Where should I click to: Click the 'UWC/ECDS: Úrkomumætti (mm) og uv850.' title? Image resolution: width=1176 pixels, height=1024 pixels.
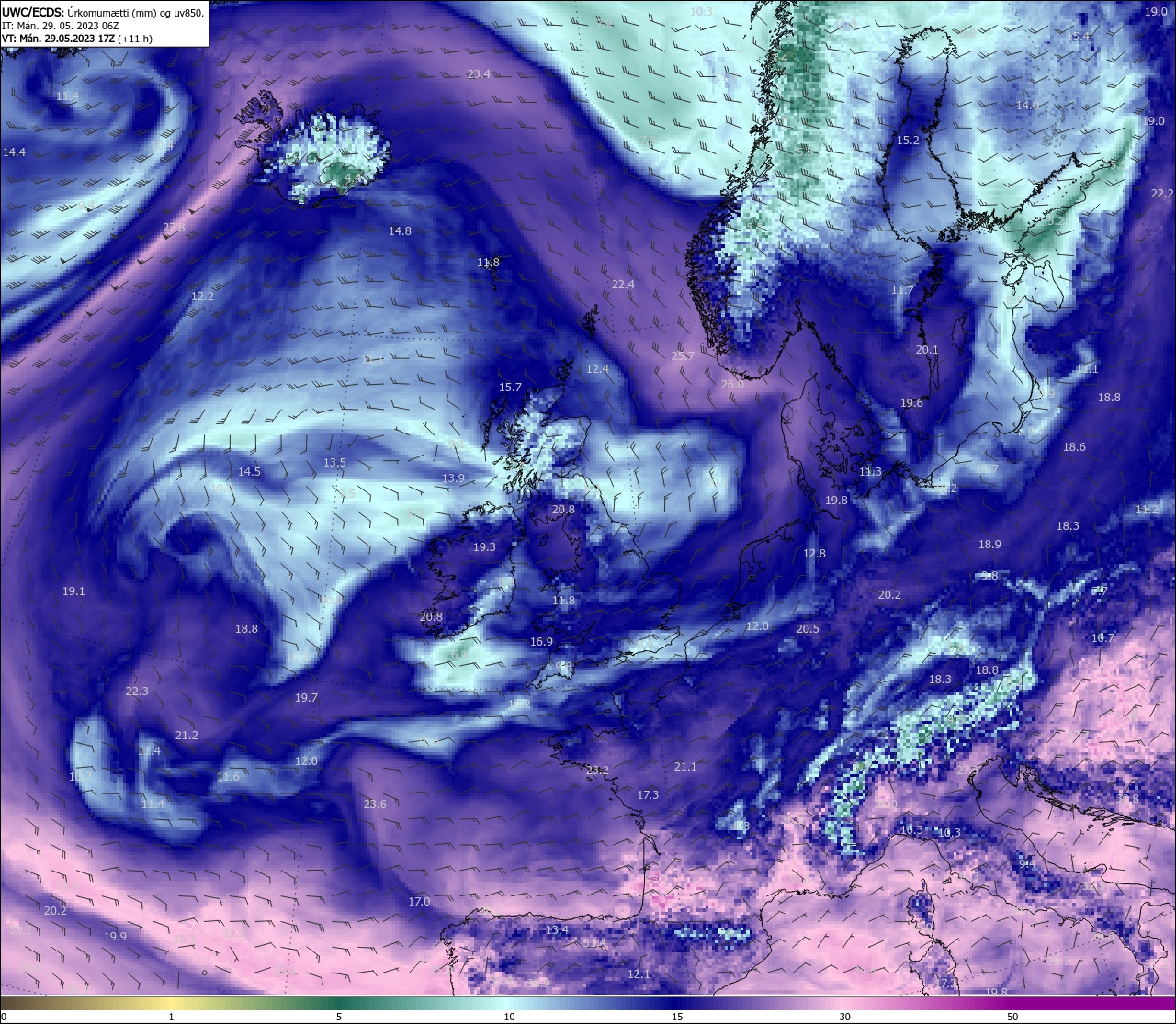pos(103,12)
